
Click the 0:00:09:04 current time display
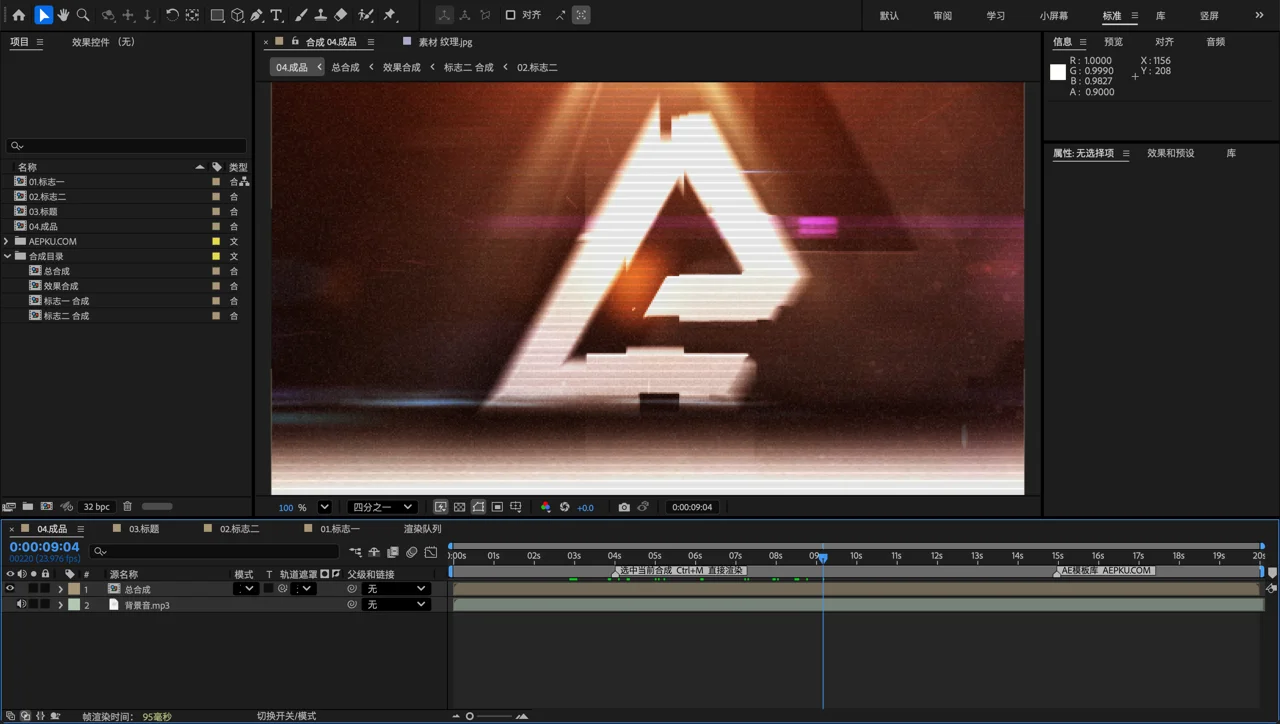44,547
